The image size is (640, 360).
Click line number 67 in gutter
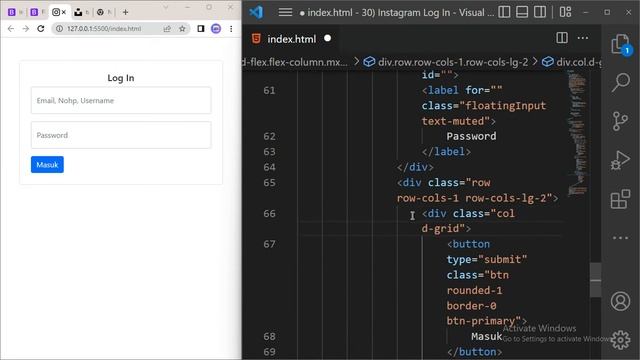tap(269, 244)
